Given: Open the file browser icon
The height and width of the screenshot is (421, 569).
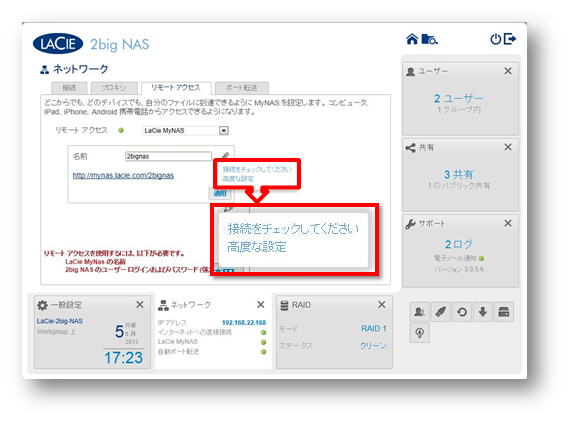Looking at the screenshot, I should pos(430,39).
